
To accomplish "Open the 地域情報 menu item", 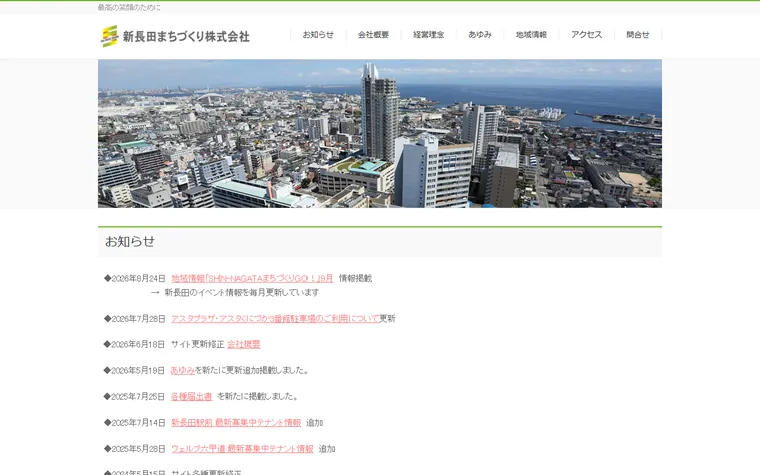I will (531, 34).
